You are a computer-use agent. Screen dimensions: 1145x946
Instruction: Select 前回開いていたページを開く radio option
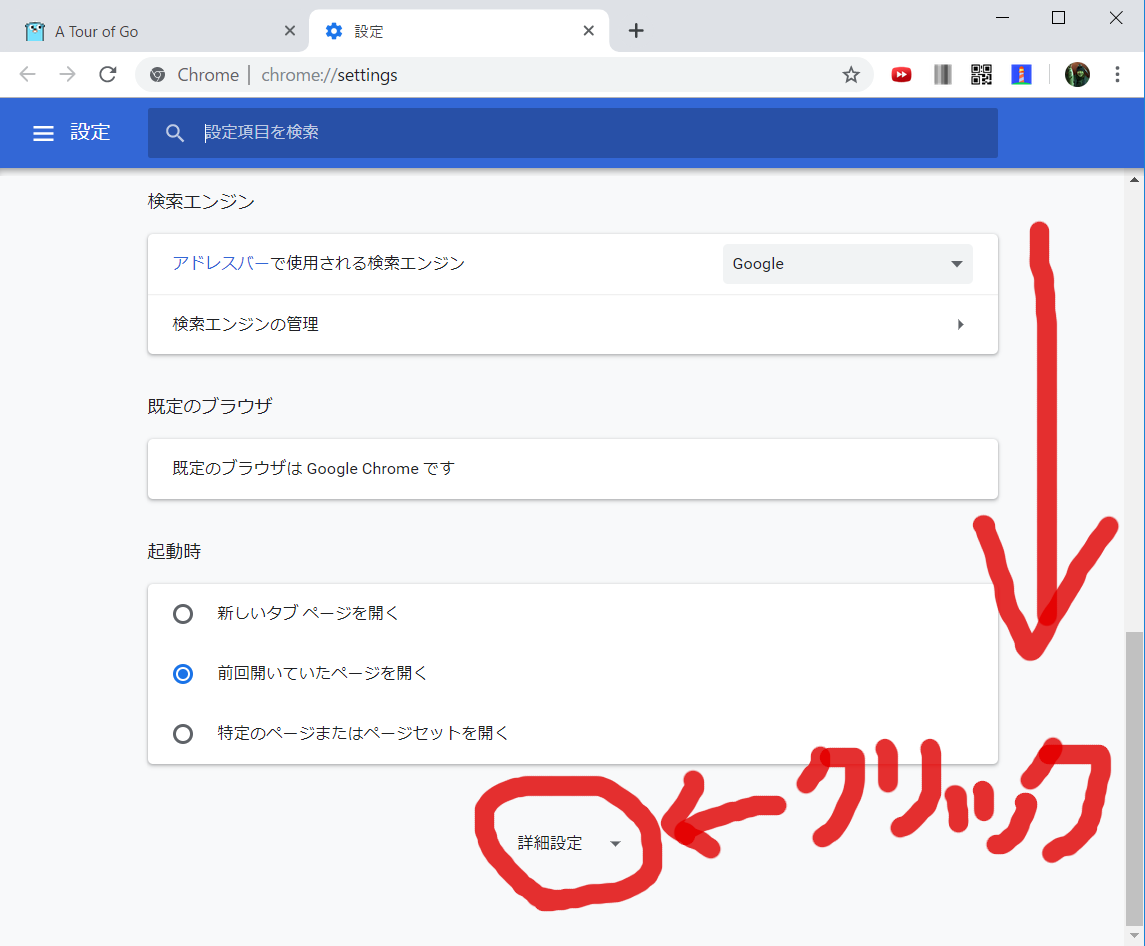tap(183, 674)
